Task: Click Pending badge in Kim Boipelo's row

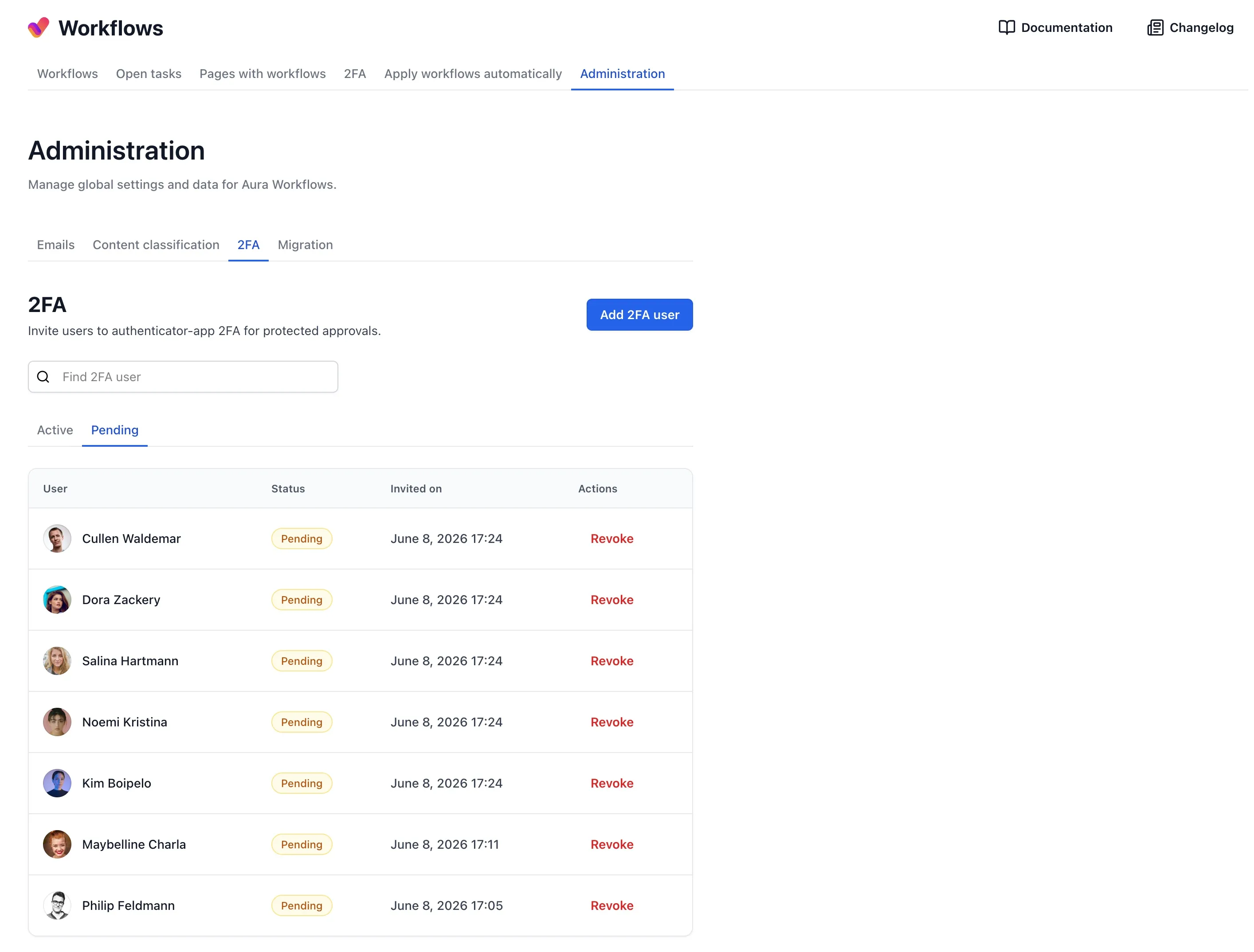Action: click(302, 783)
